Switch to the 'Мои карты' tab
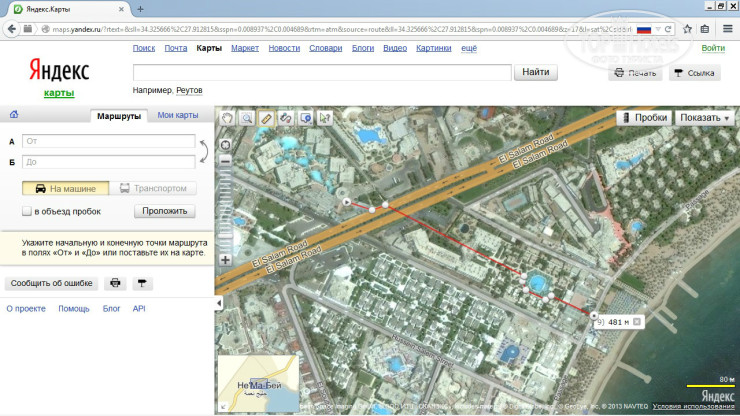The width and height of the screenshot is (740, 416). pos(178,116)
